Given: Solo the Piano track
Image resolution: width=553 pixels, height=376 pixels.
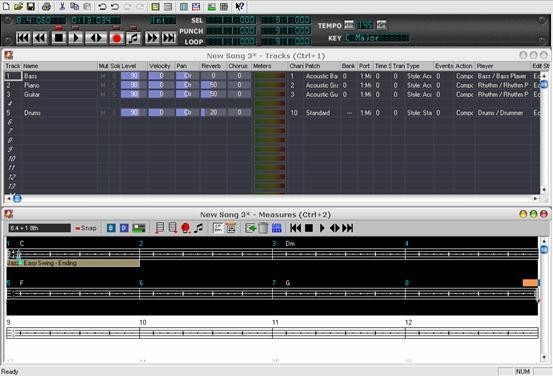Looking at the screenshot, I should [x=114, y=85].
